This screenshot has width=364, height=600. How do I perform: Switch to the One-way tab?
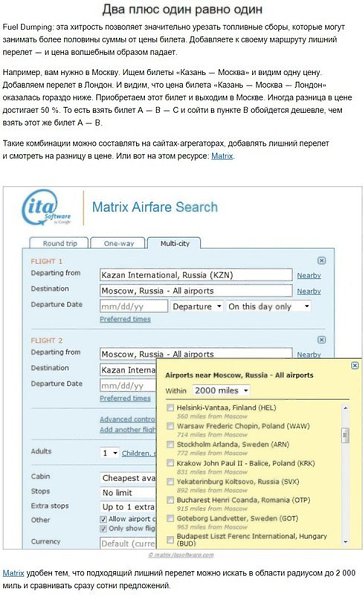click(x=118, y=243)
